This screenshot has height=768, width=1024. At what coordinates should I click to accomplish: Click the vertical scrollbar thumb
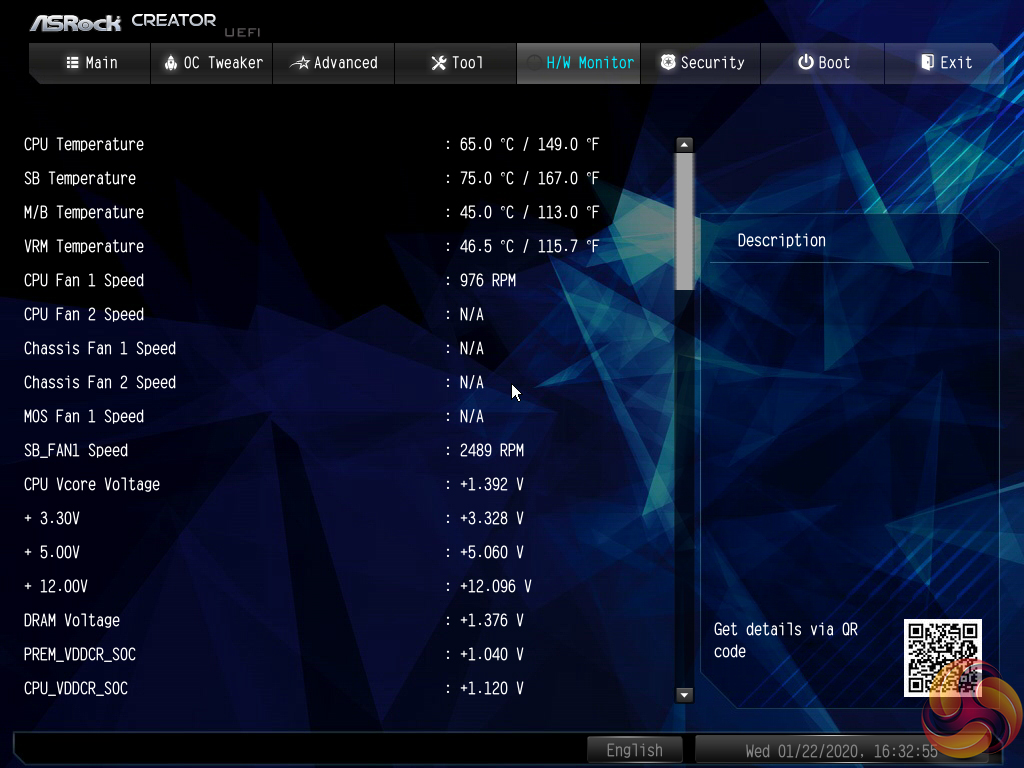click(x=684, y=221)
